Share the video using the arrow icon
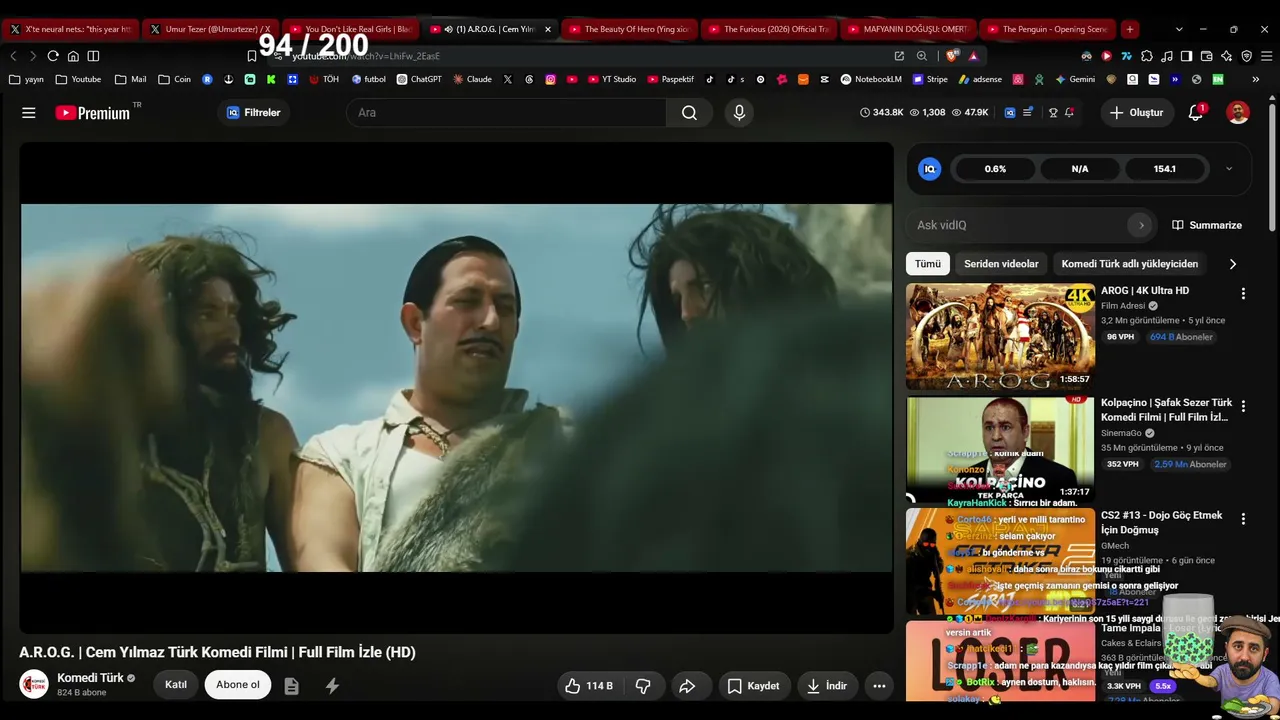1280x720 pixels. [x=687, y=686]
